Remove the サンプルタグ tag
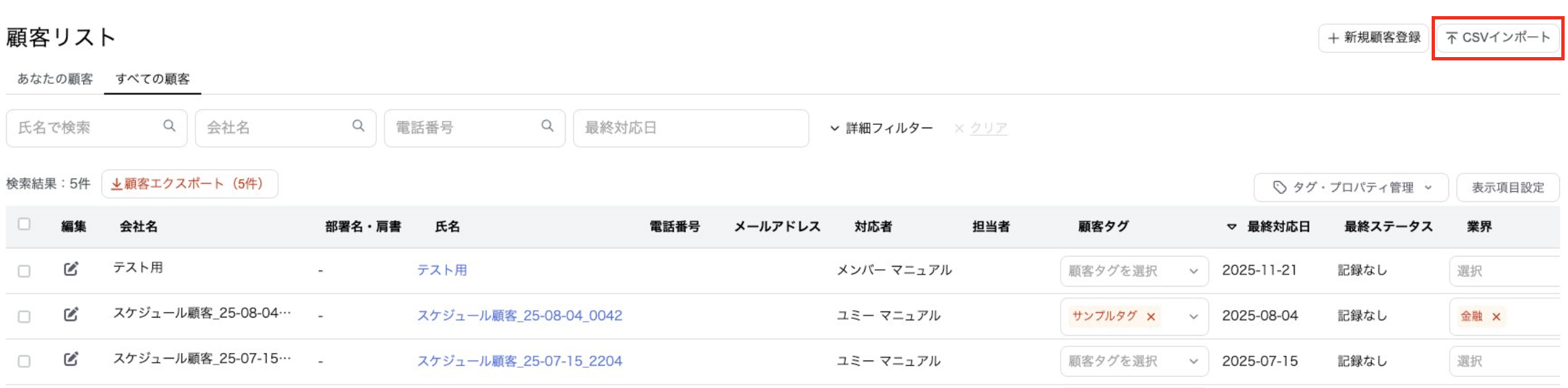Screen dimensions: 1568x388 pos(1151,317)
